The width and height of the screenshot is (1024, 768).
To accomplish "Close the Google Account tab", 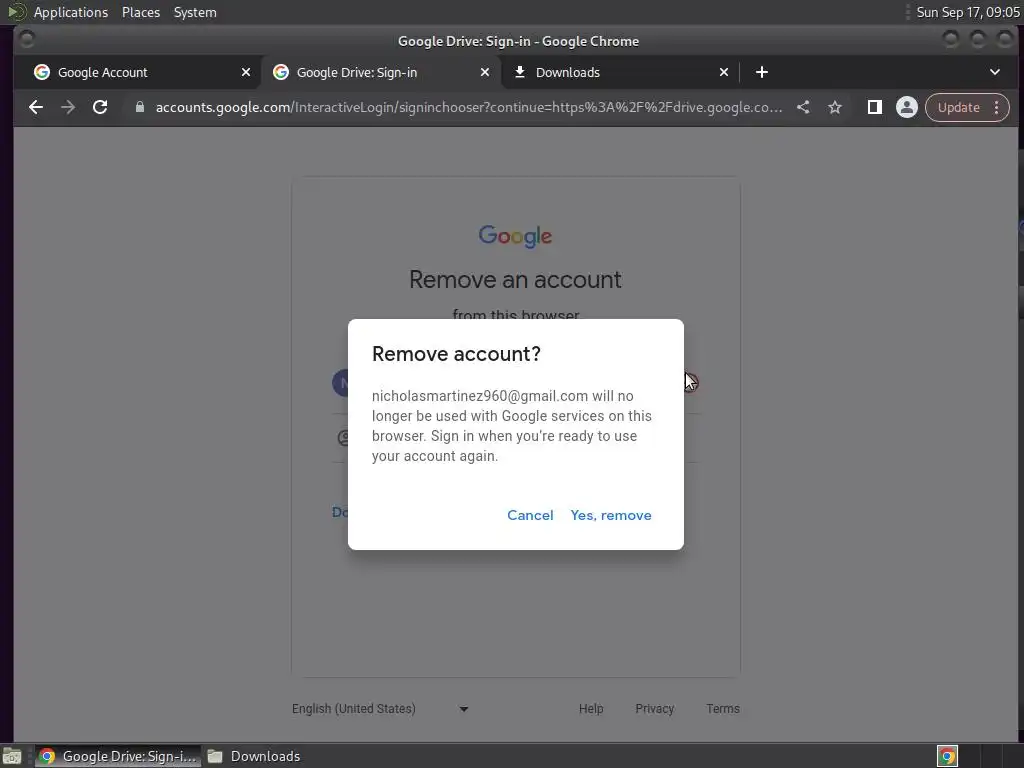I will 246,72.
